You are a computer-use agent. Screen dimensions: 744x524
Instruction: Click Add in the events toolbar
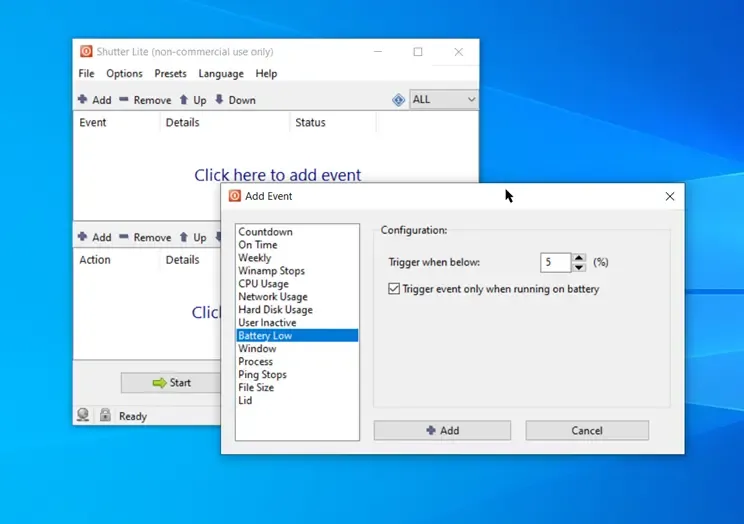click(x=95, y=100)
